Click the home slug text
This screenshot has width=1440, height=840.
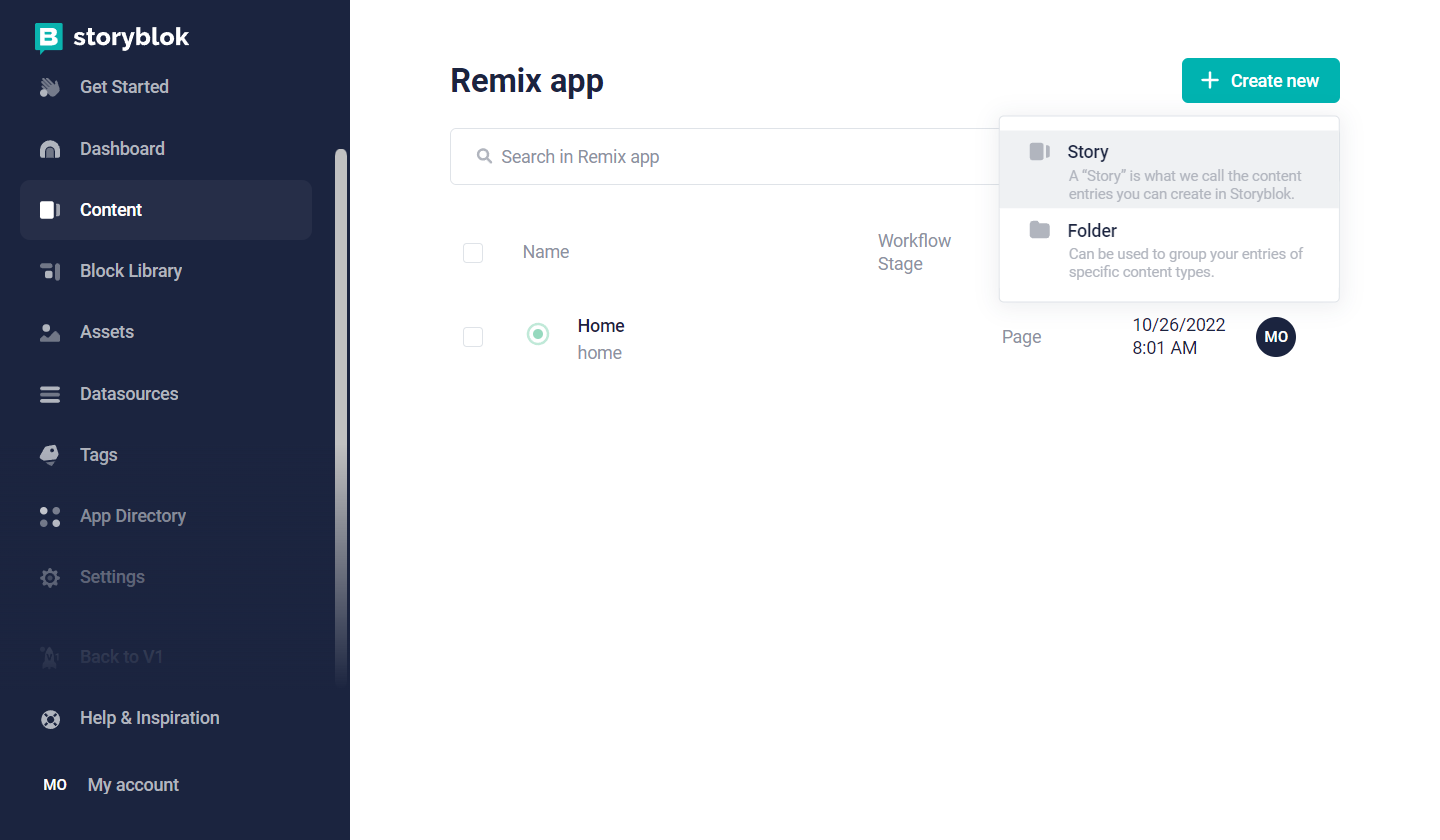pyautogui.click(x=600, y=353)
